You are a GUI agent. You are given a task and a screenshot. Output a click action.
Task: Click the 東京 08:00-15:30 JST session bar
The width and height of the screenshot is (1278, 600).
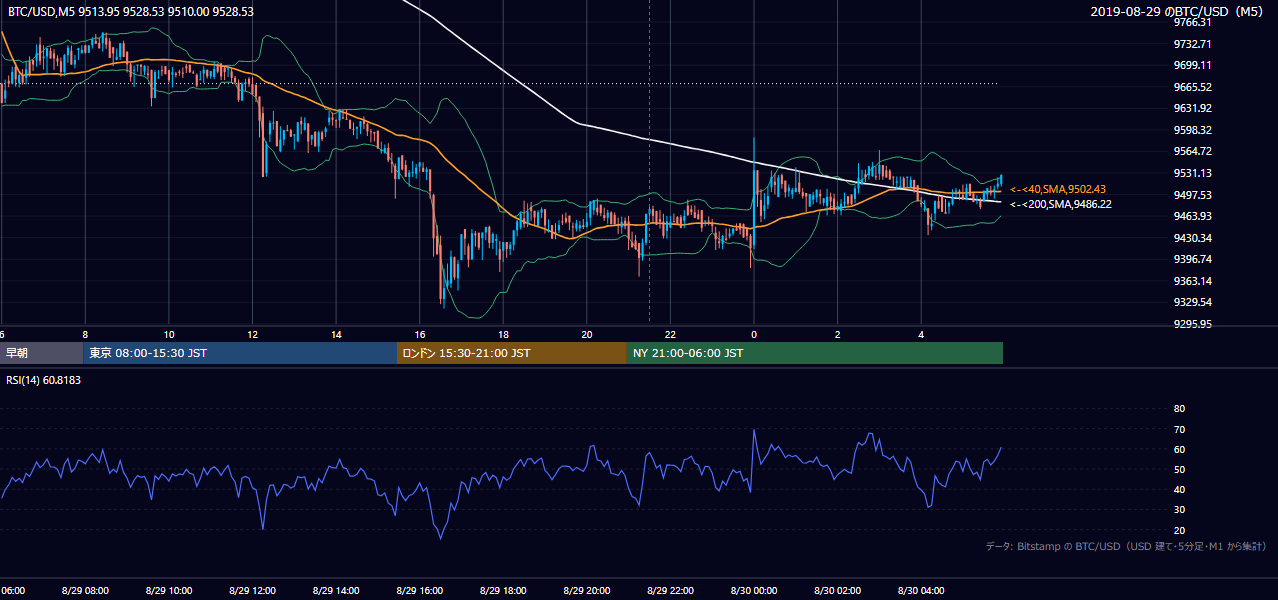240,353
